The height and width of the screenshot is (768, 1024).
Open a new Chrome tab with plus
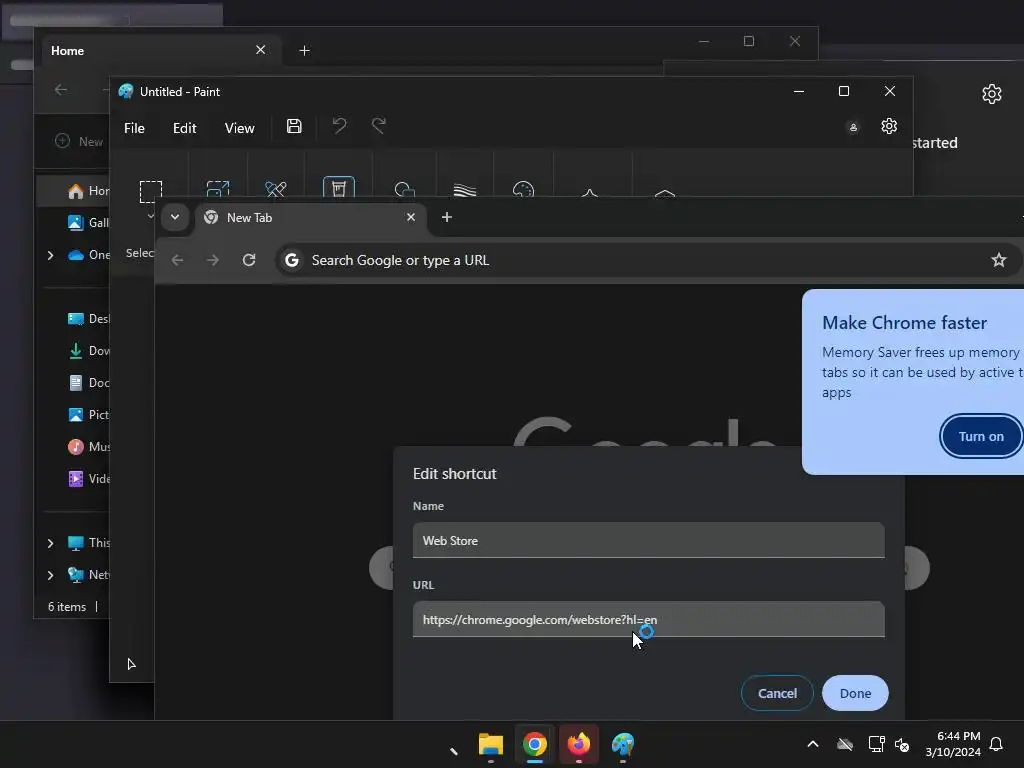[x=447, y=217]
